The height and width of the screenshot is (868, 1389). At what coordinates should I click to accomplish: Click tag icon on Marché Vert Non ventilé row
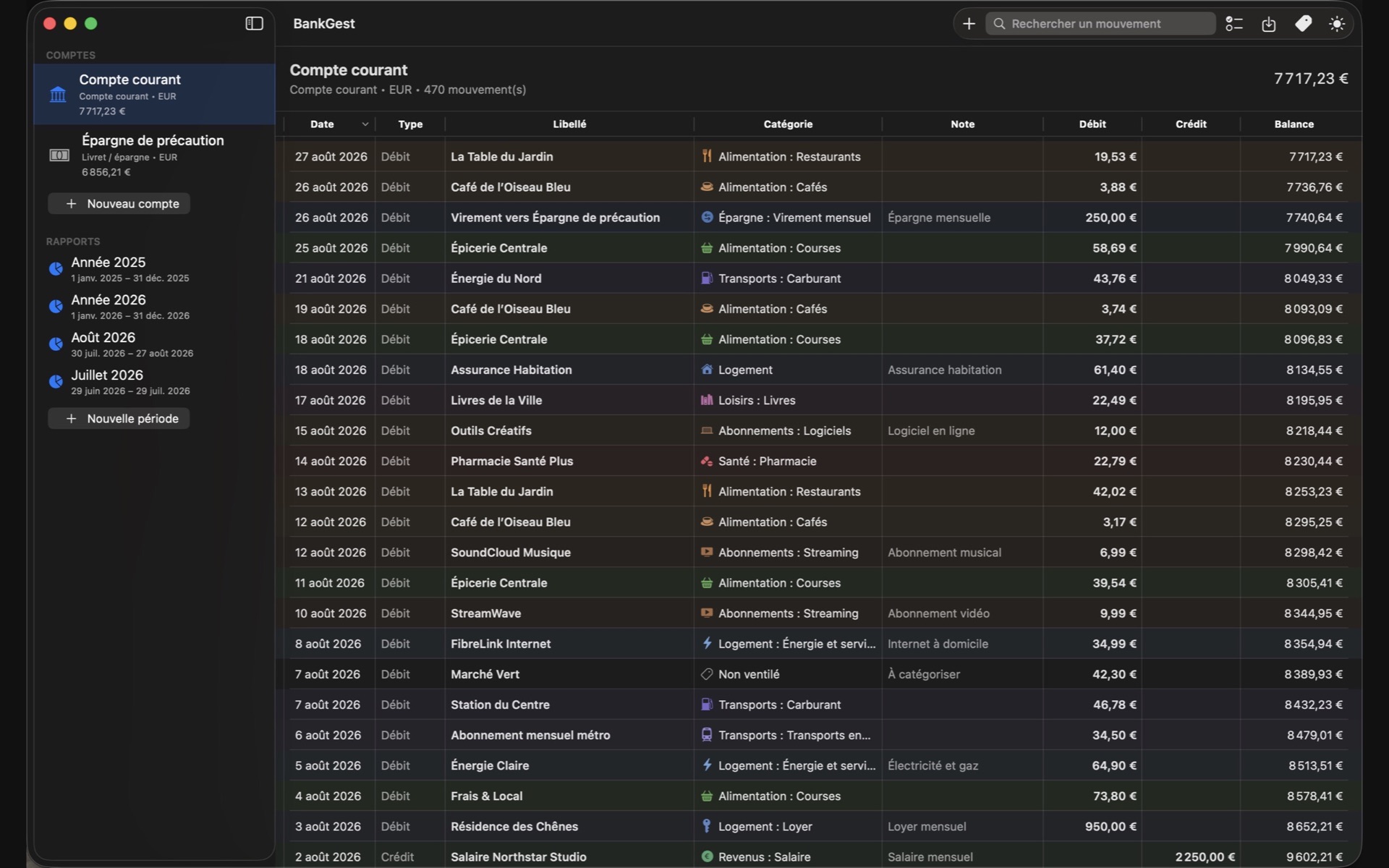tap(707, 674)
